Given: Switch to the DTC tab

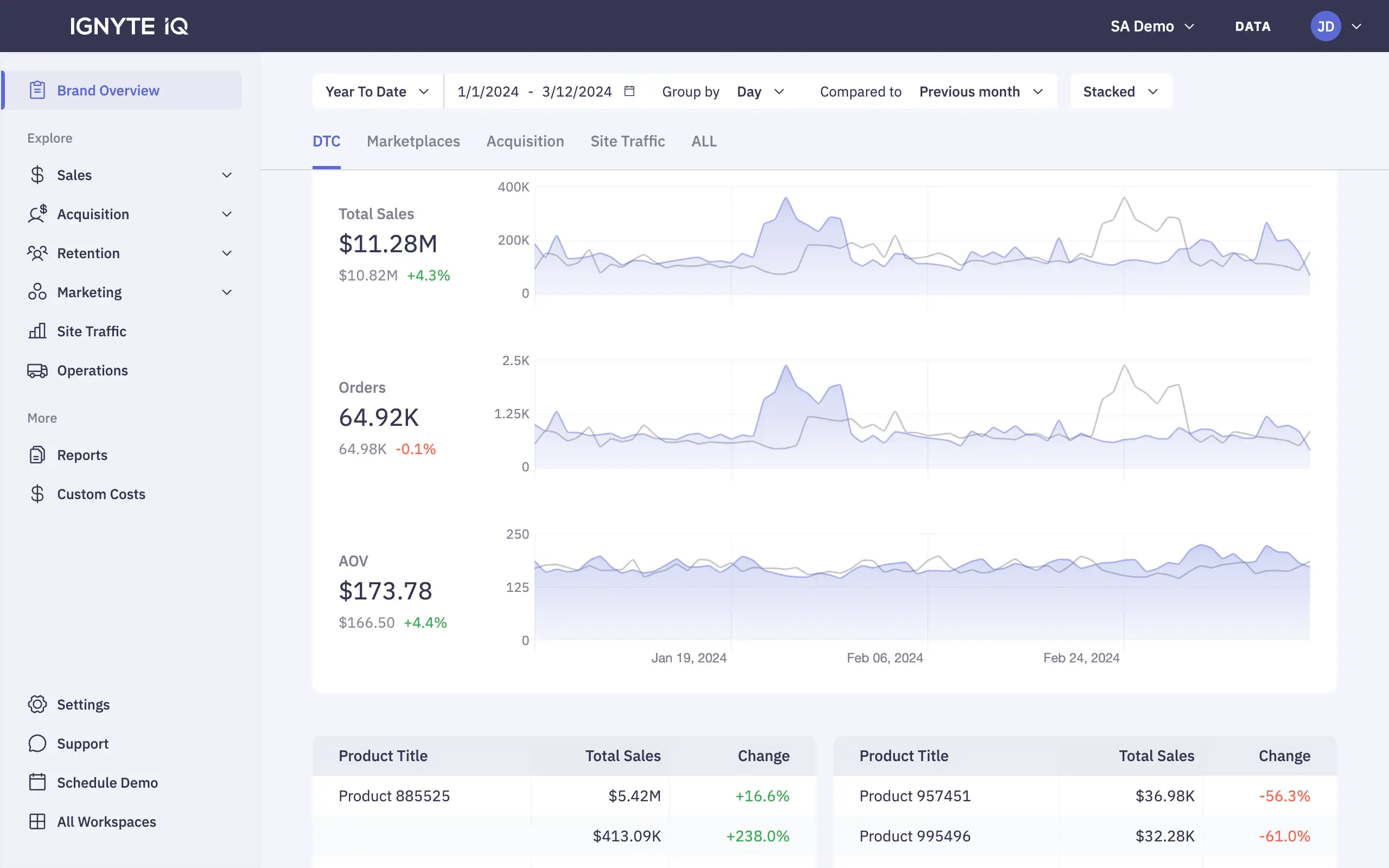Looking at the screenshot, I should coord(327,141).
